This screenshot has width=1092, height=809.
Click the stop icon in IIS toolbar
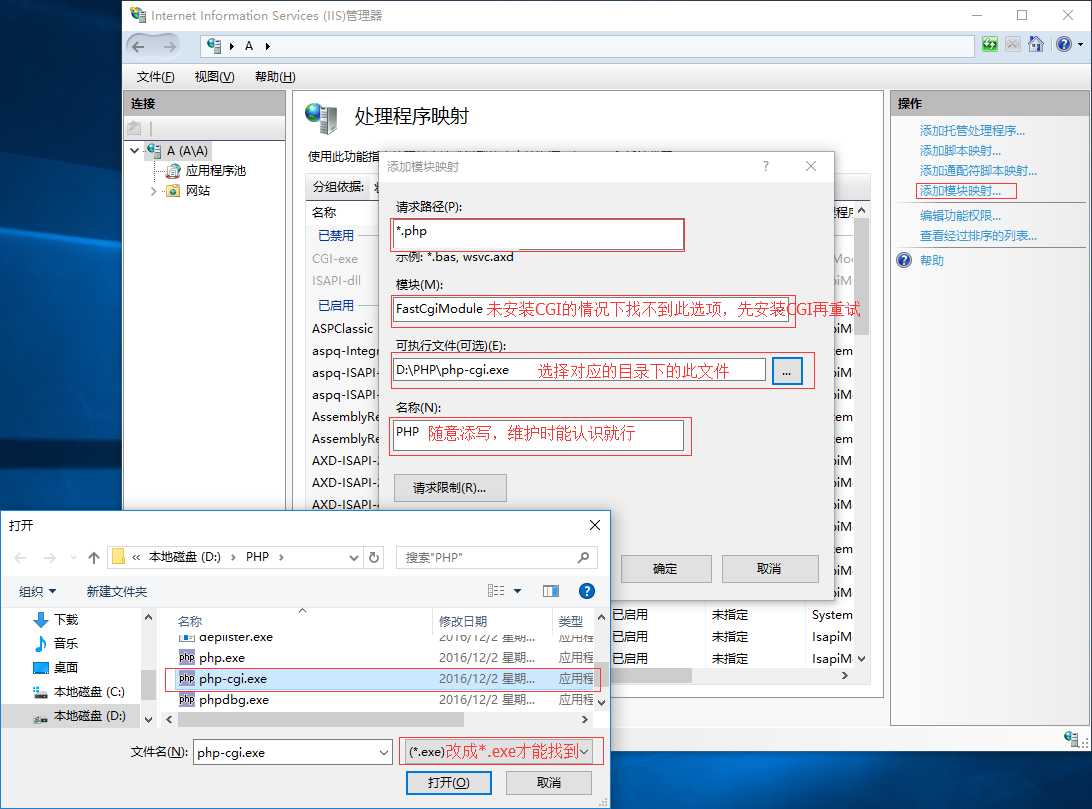click(1013, 45)
